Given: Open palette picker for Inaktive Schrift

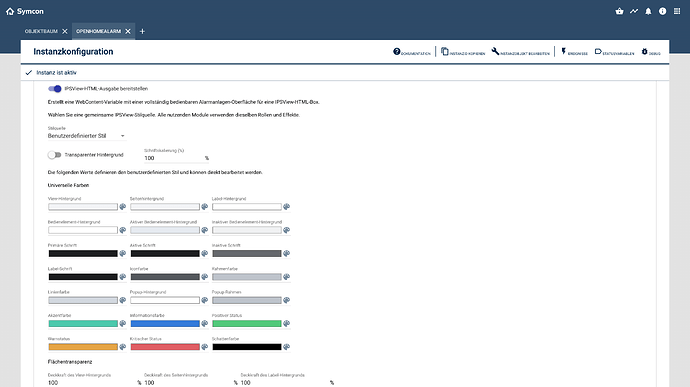Looking at the screenshot, I should coord(286,254).
